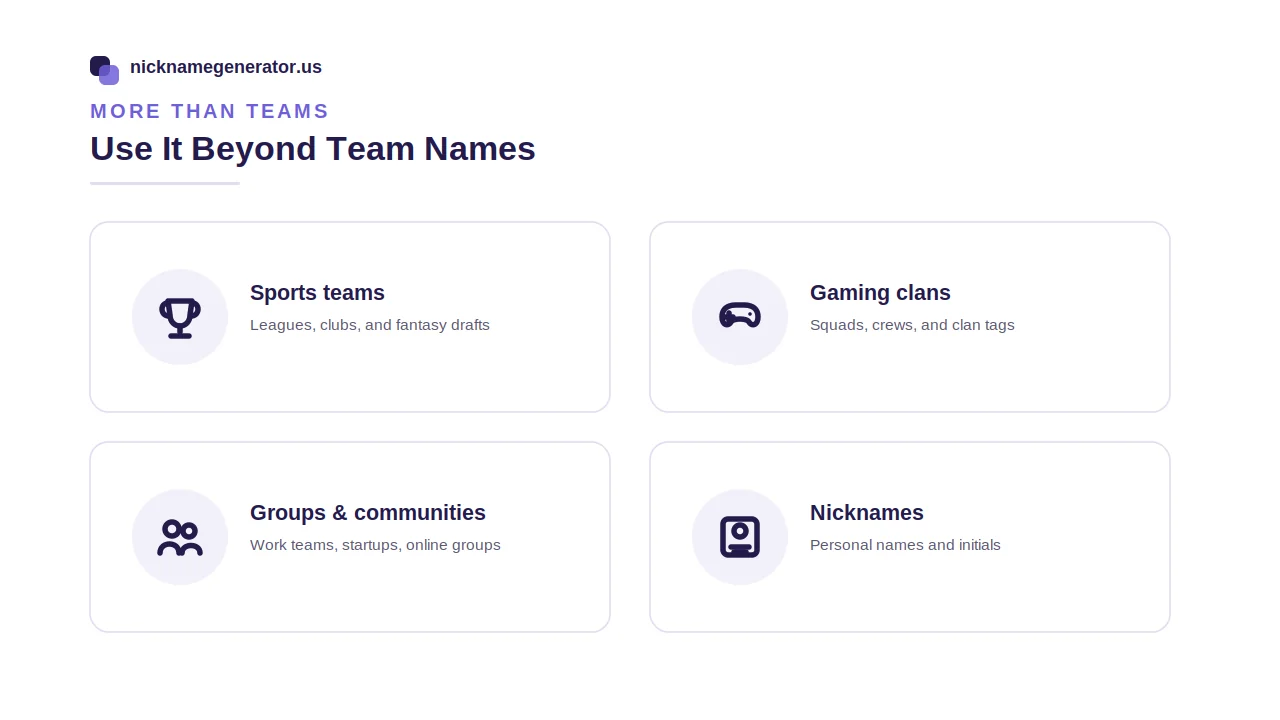Viewport: 1280px width, 720px height.
Task: Click 'Work teams, startups, online groups' text
Action: (x=375, y=545)
